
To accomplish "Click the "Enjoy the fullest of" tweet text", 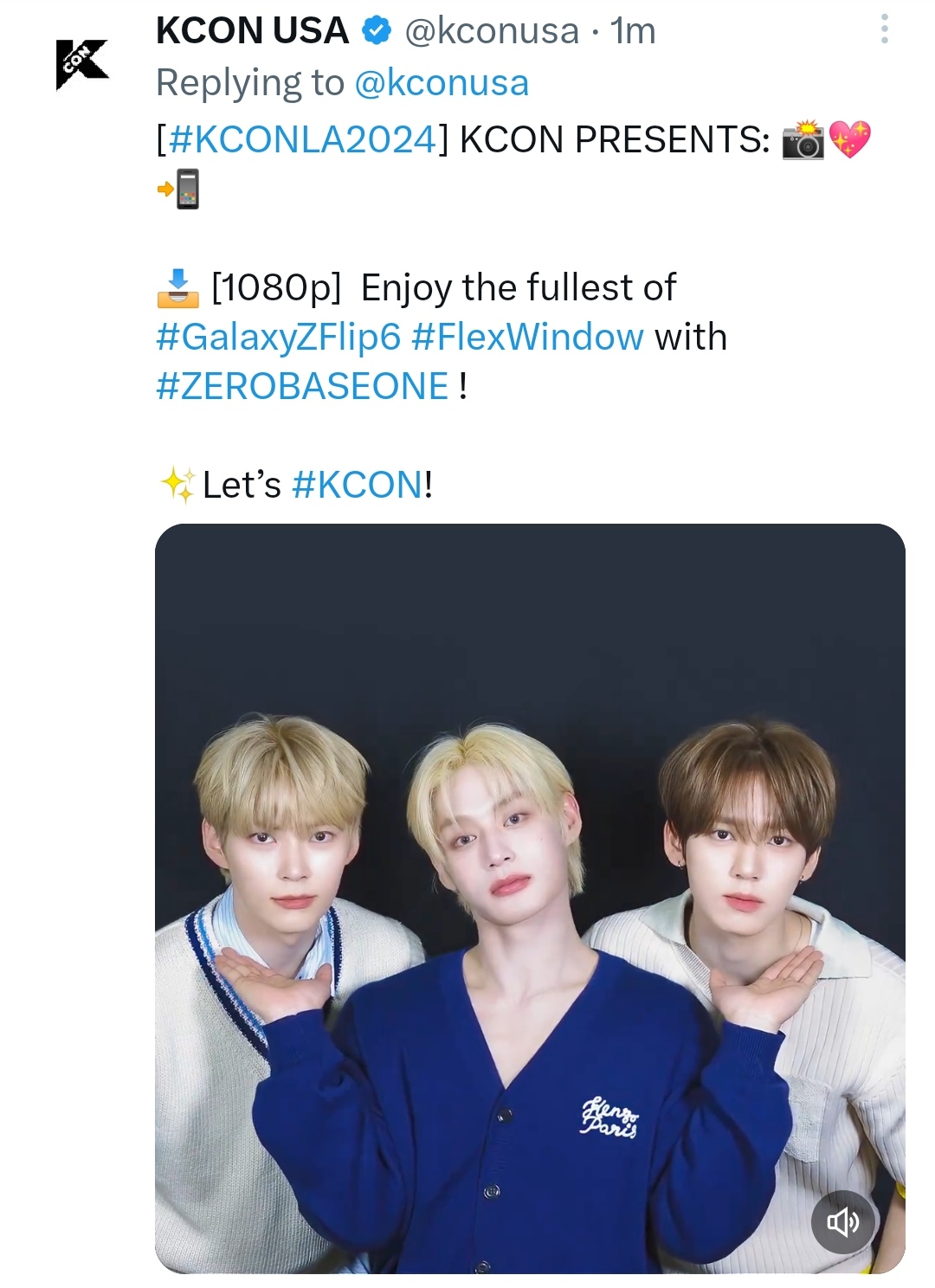I will click(x=518, y=288).
